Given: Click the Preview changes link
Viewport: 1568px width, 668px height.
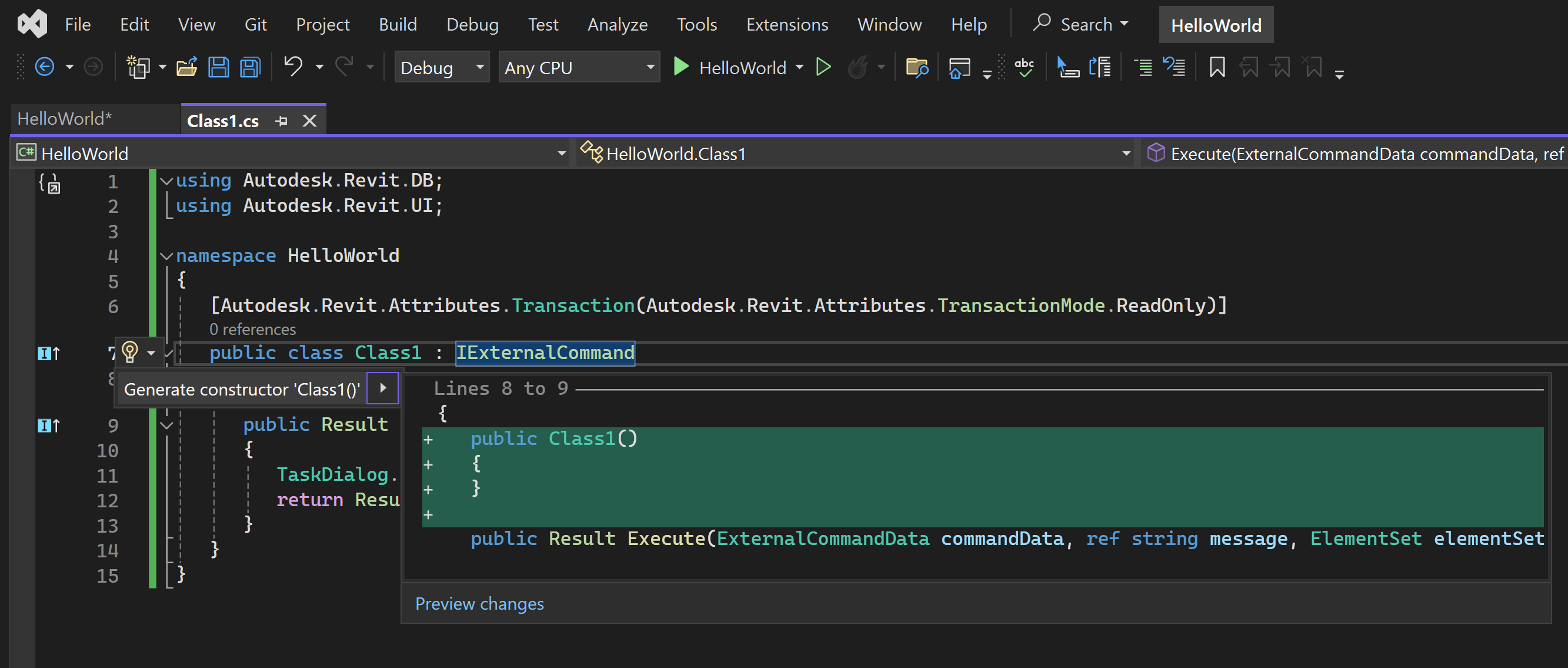Looking at the screenshot, I should pyautogui.click(x=479, y=603).
